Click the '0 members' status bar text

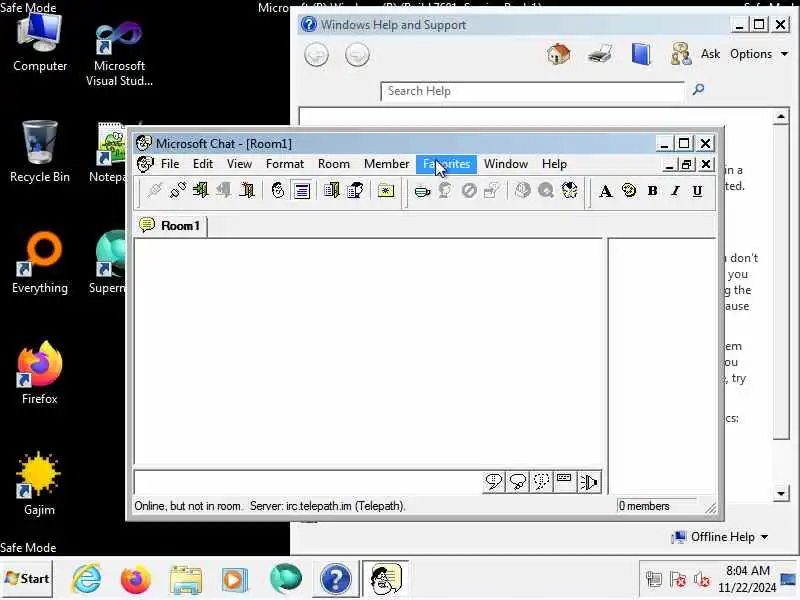644,506
